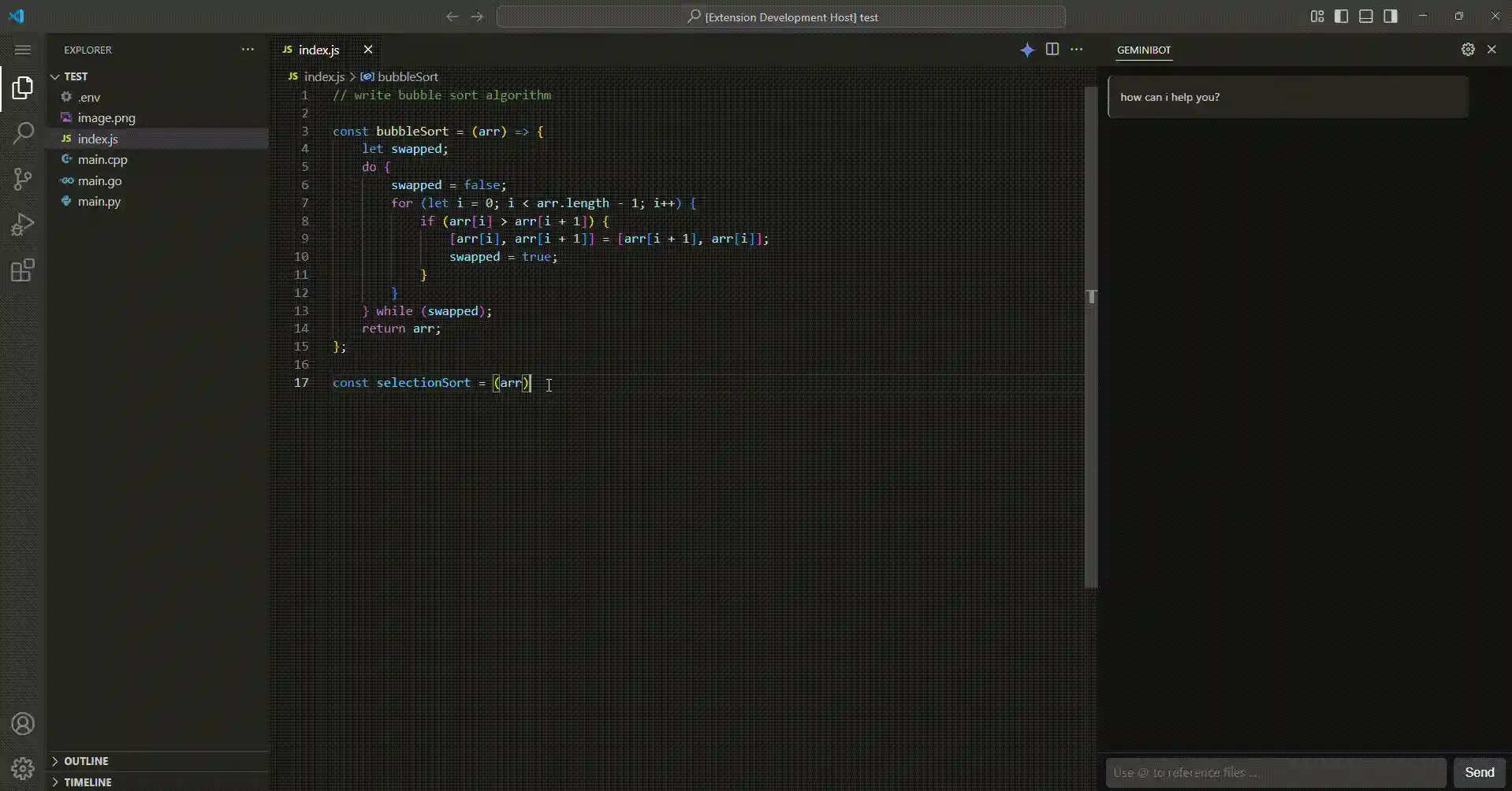Toggle the primary side bar visibility
The height and width of the screenshot is (791, 1512).
coord(1341,17)
